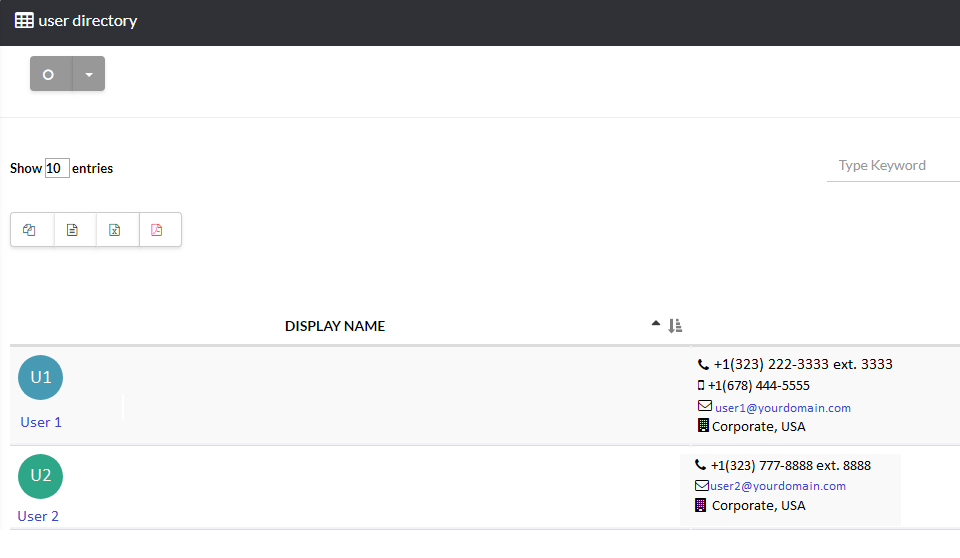Click the building icon in User 2's row

click(x=701, y=505)
